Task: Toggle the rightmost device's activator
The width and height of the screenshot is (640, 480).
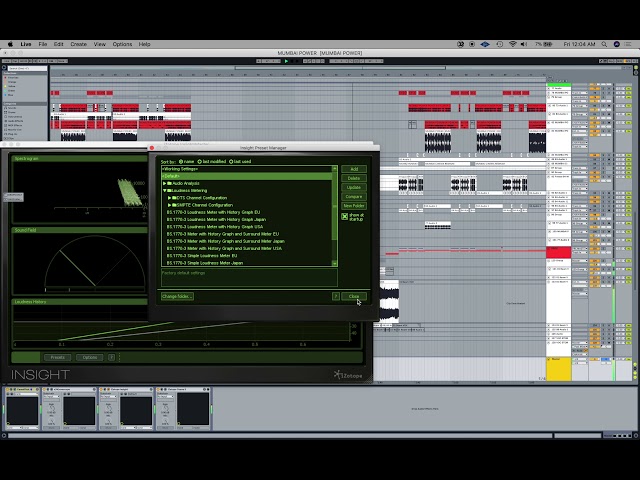Action: point(160,389)
